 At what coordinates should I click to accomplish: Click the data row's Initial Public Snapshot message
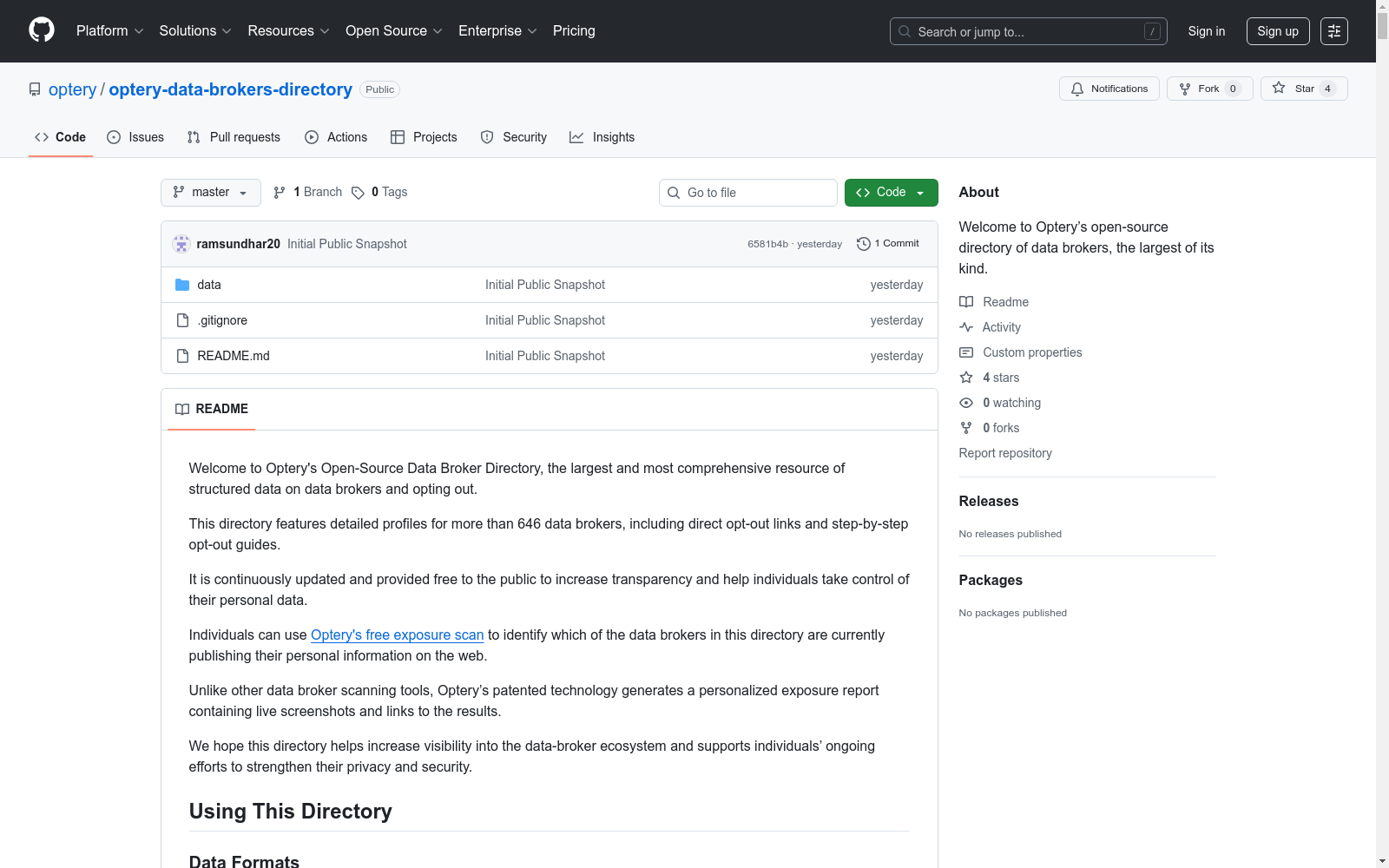(x=545, y=285)
